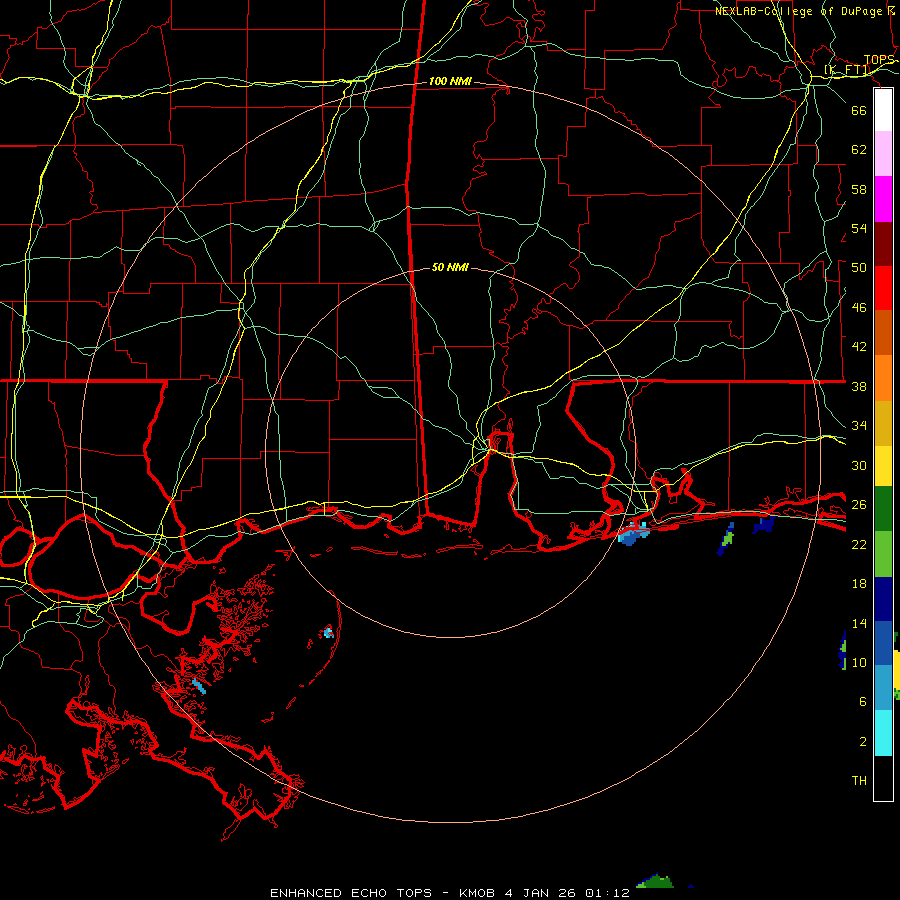
Task: Select the maroon legend color band
Action: (x=883, y=244)
